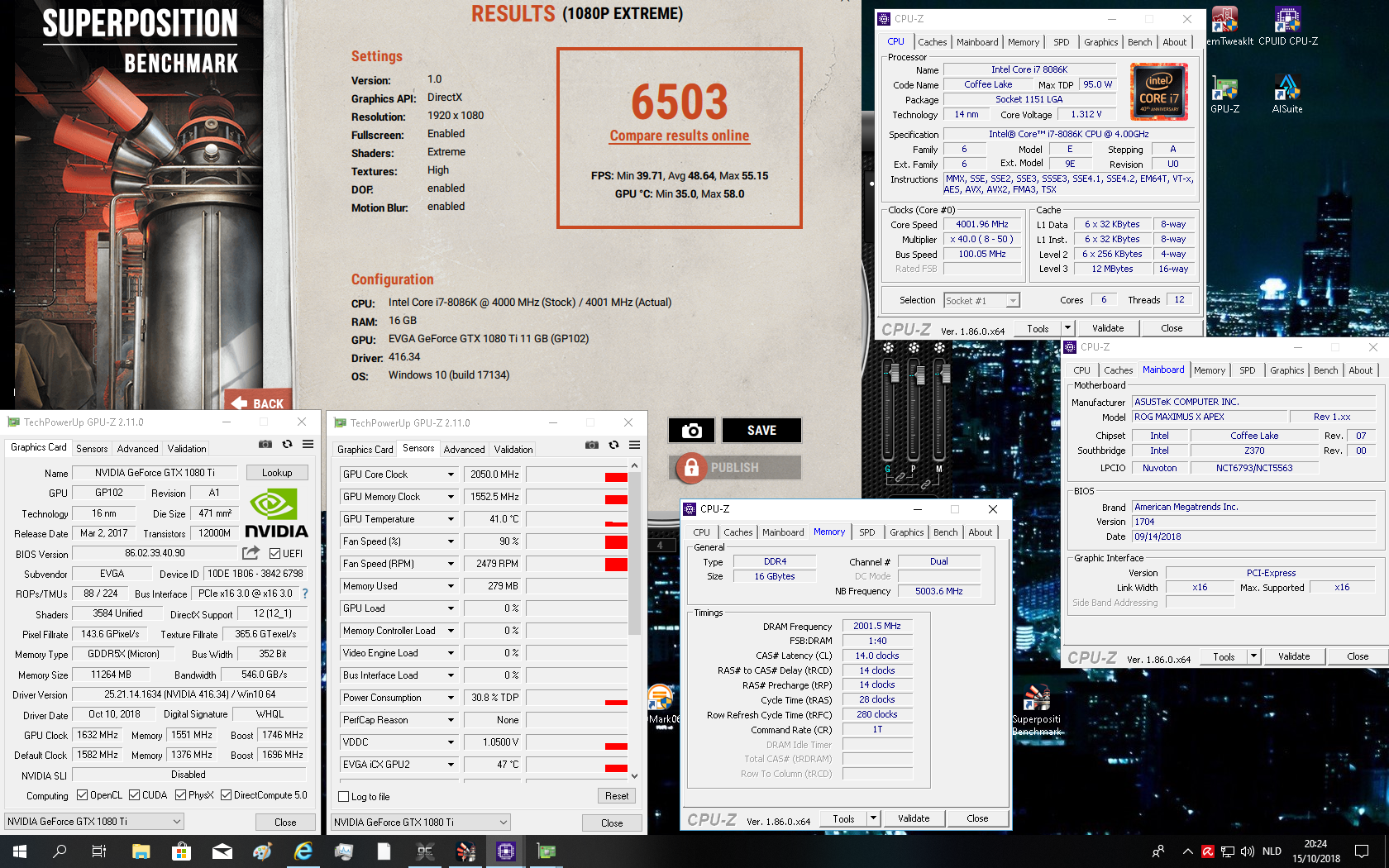This screenshot has width=1389, height=868.
Task: Click BACK button in Superposition
Action: [258, 402]
